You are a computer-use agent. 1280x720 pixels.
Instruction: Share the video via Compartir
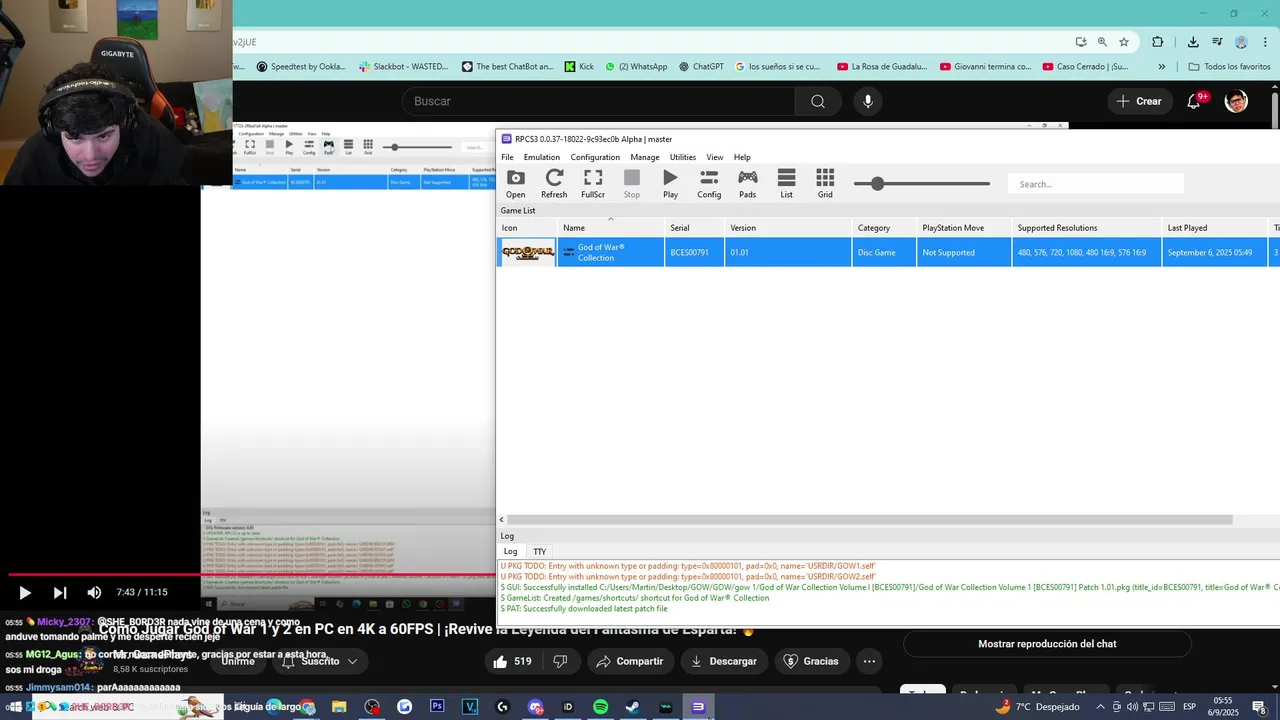629,661
